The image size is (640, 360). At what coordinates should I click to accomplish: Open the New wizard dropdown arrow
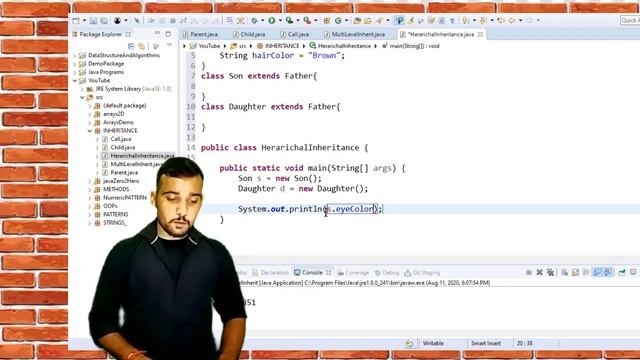84,20
